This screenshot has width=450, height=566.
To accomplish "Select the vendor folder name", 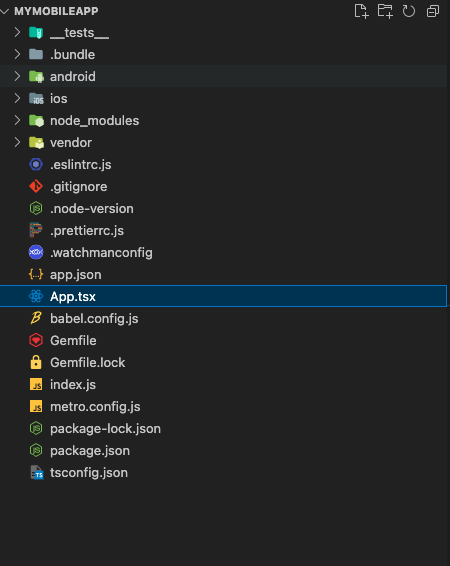I will (x=71, y=143).
